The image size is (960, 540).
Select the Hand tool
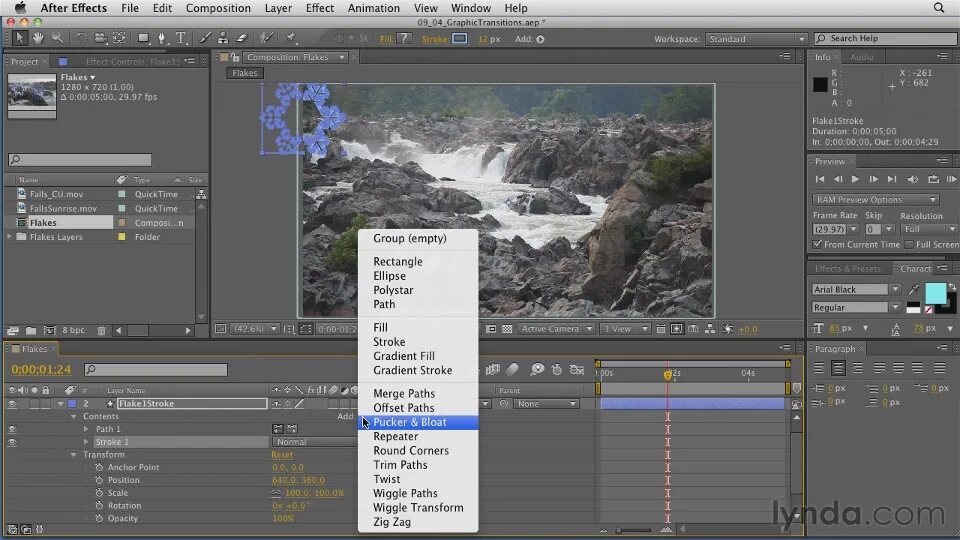(38, 38)
